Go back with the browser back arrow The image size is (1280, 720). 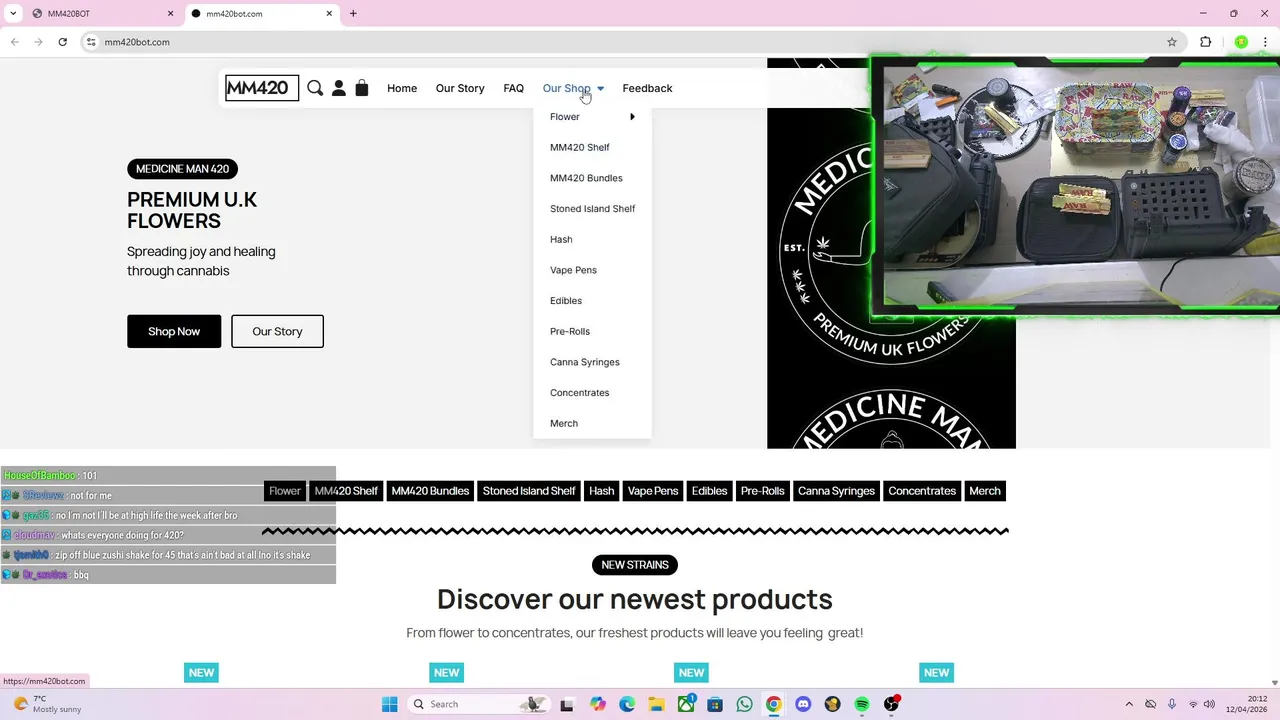(x=14, y=42)
